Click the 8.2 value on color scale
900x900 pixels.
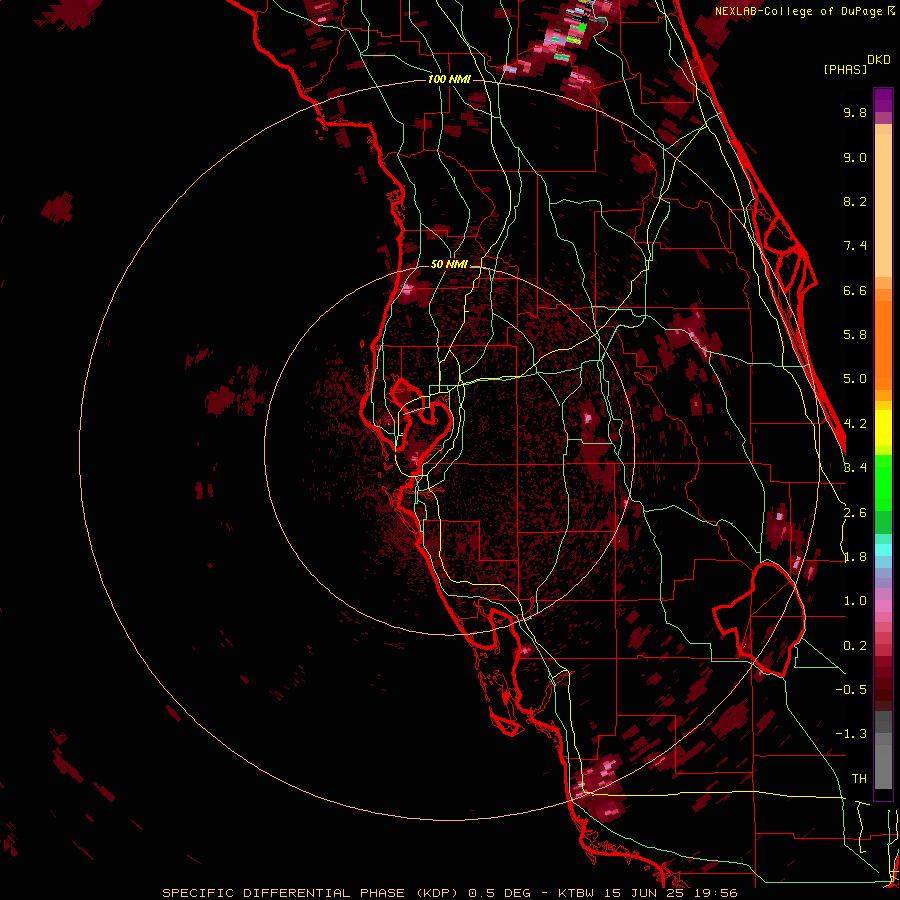pos(855,201)
